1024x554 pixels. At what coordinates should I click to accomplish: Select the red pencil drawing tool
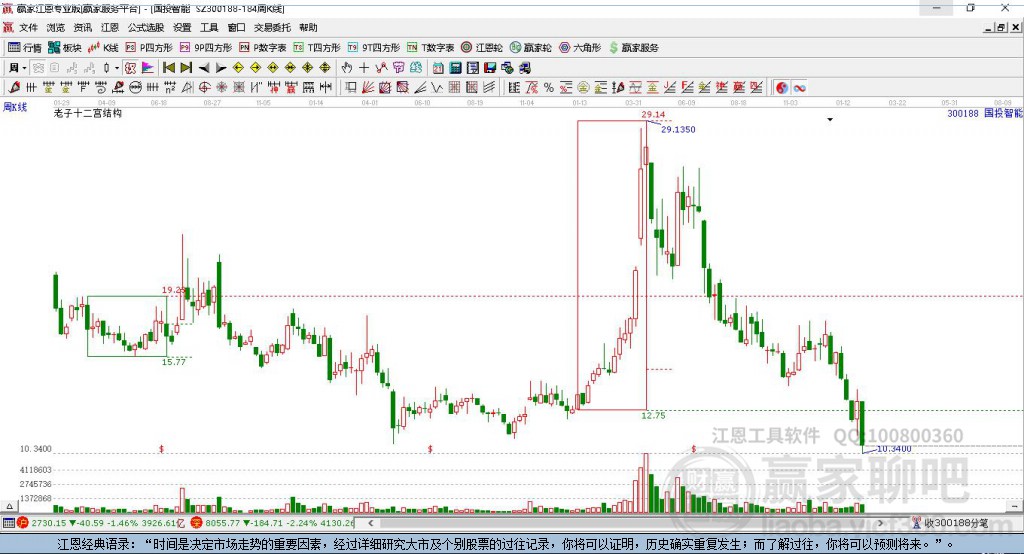[14, 87]
